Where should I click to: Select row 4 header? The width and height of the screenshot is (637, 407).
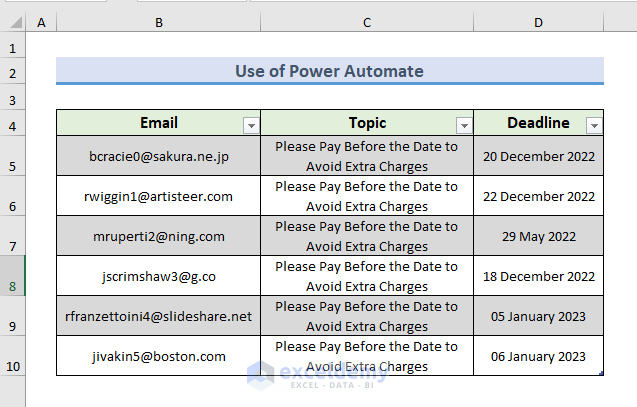pos(13,123)
